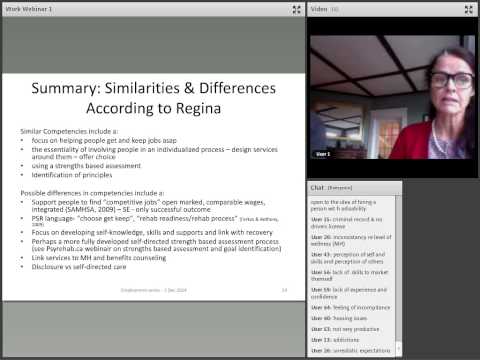Image resolution: width=480 pixels, height=360 pixels.
Task: Click the 'Work Webinar 1' pod title
Action: pos(29,9)
